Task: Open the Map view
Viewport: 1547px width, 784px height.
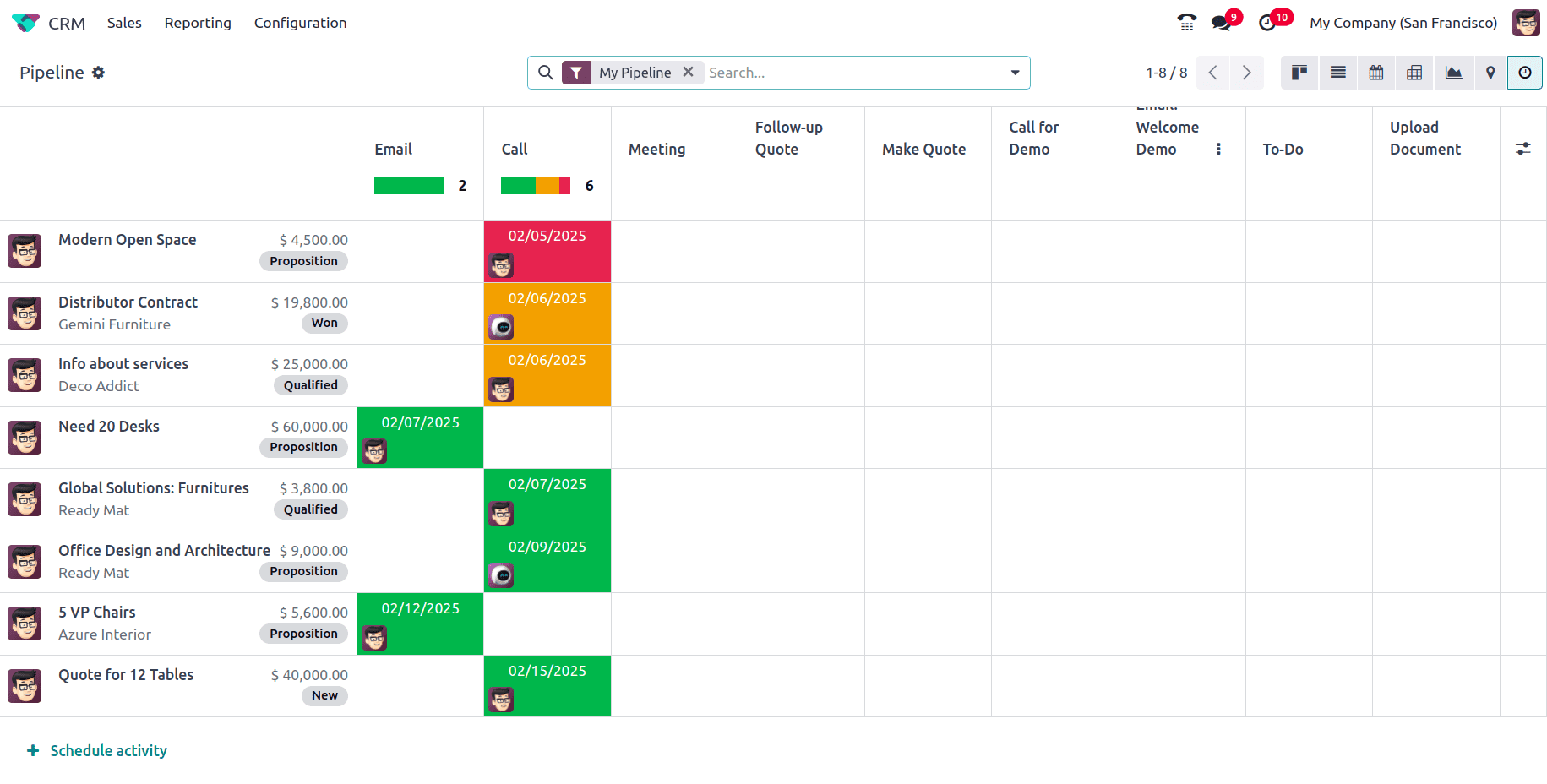Action: (x=1490, y=73)
